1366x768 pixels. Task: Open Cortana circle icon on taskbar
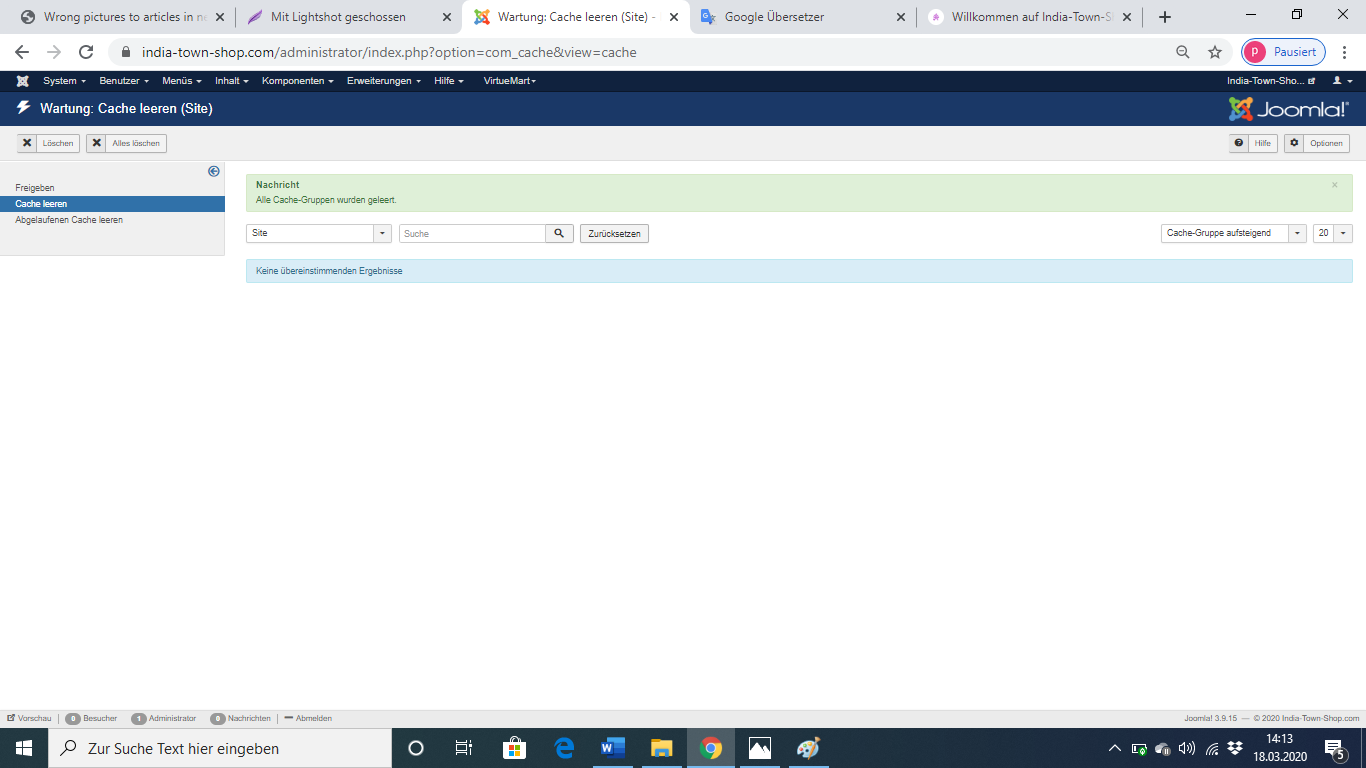(x=416, y=748)
